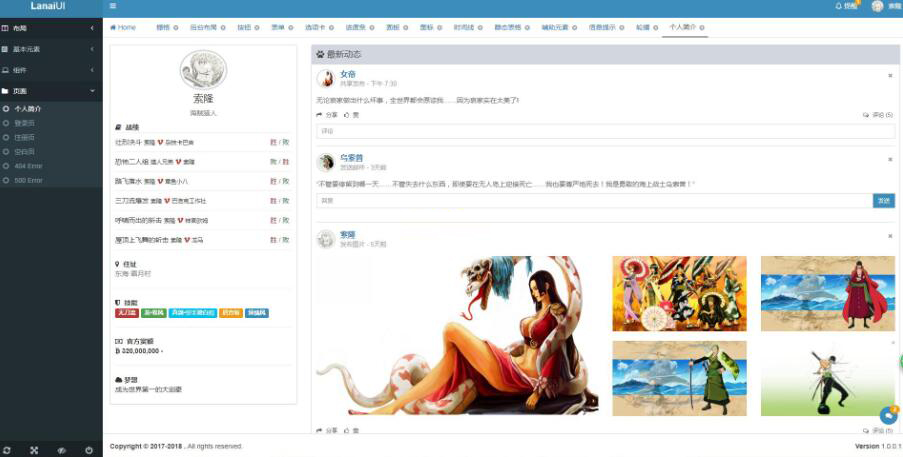The height and width of the screenshot is (457, 903).
Task: Click the power icon at the sidebar bottom
Action: [89, 450]
